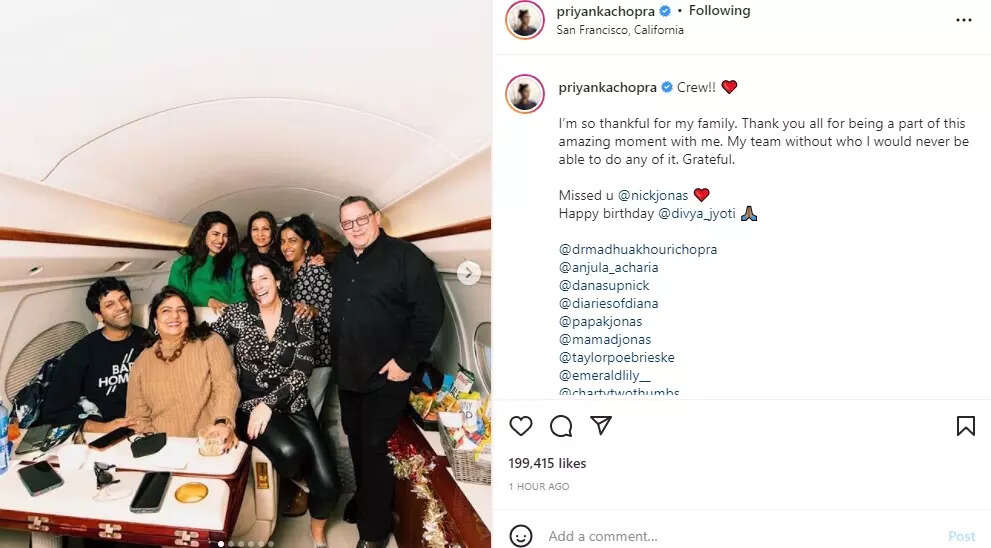Screen dimensions: 991x548
Task: Open the @nickjonas mention
Action: point(653,195)
